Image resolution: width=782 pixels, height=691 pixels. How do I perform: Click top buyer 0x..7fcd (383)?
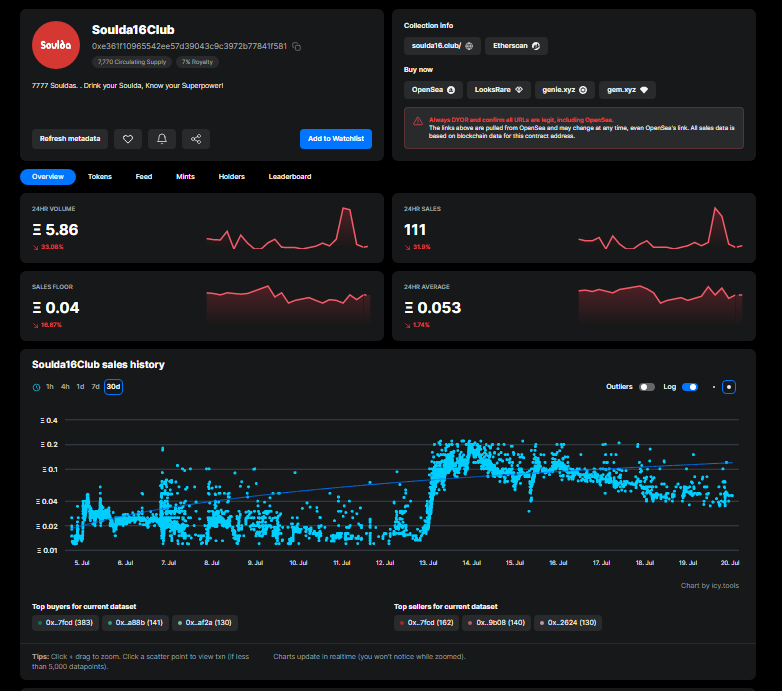click(x=65, y=623)
